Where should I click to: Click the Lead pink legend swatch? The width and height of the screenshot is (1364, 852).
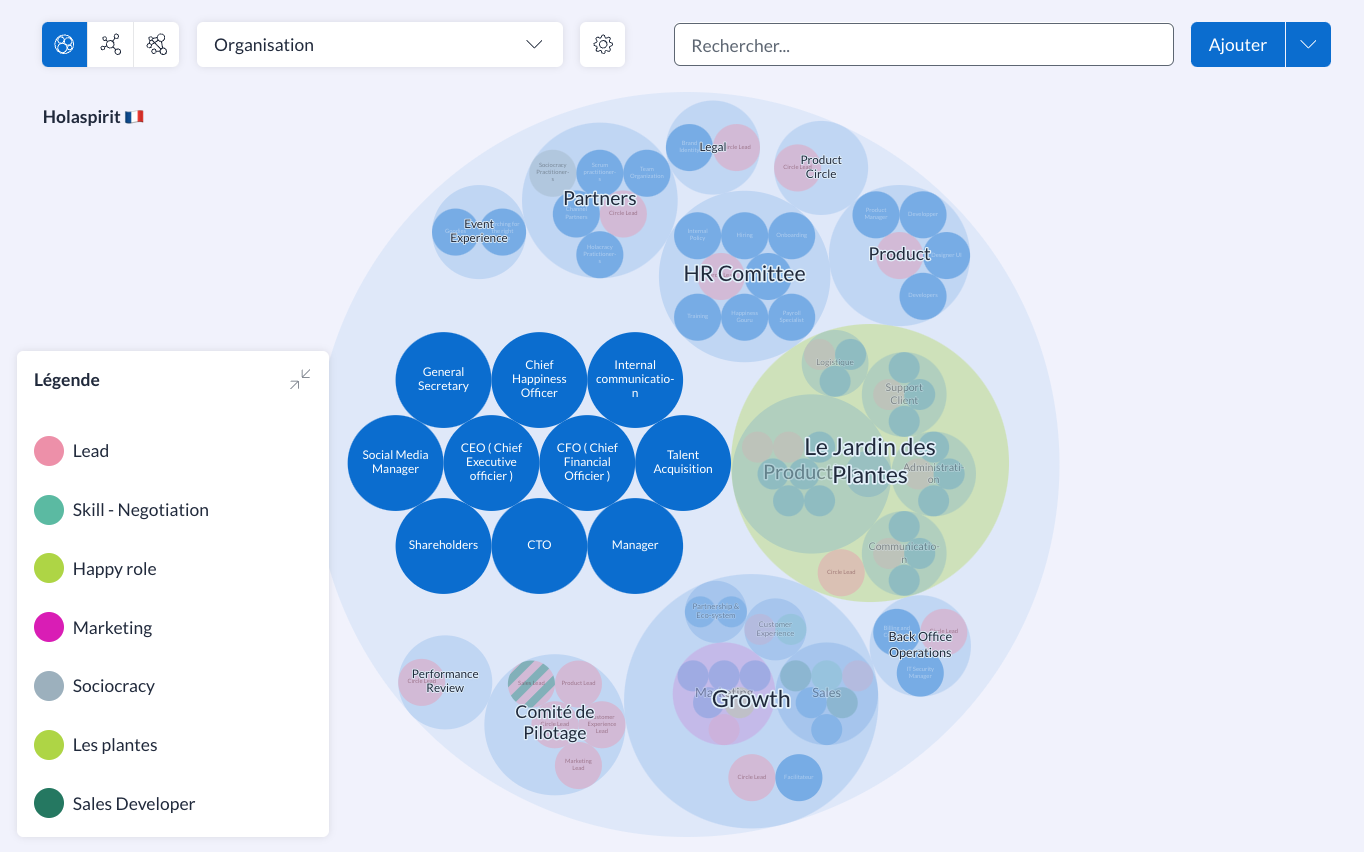point(49,451)
